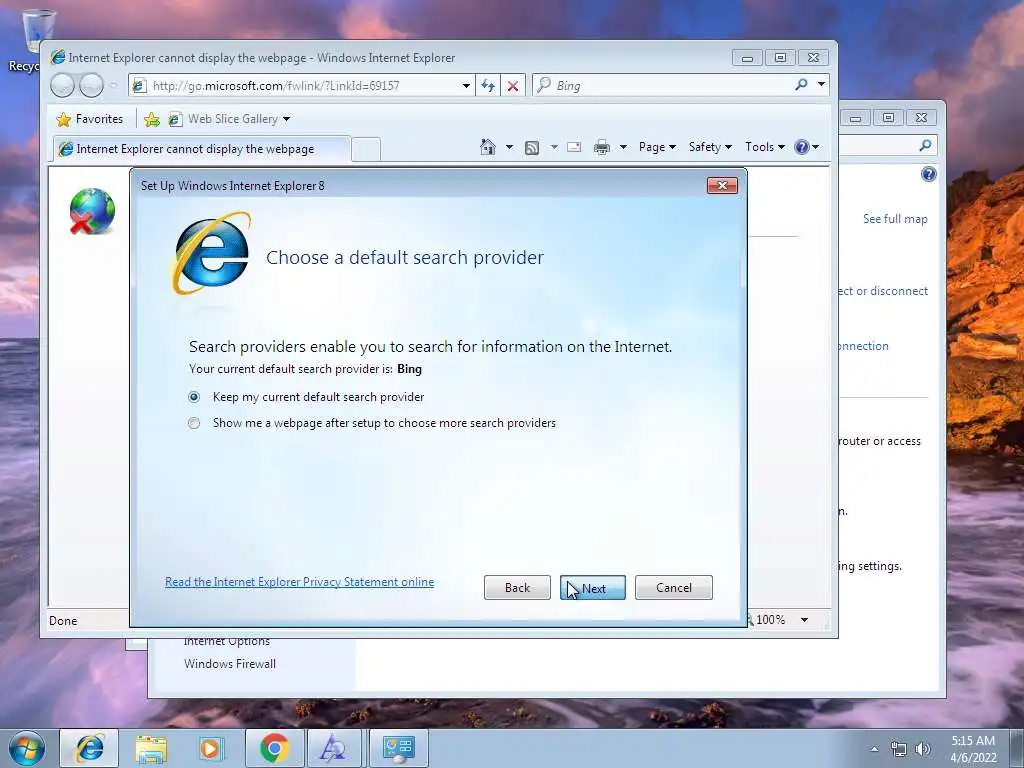Click the Print icon in command bar
Image resolution: width=1024 pixels, height=768 pixels.
click(601, 148)
